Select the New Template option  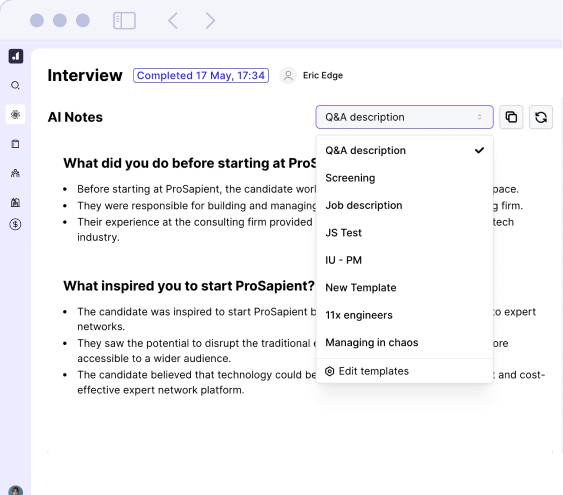(404, 288)
